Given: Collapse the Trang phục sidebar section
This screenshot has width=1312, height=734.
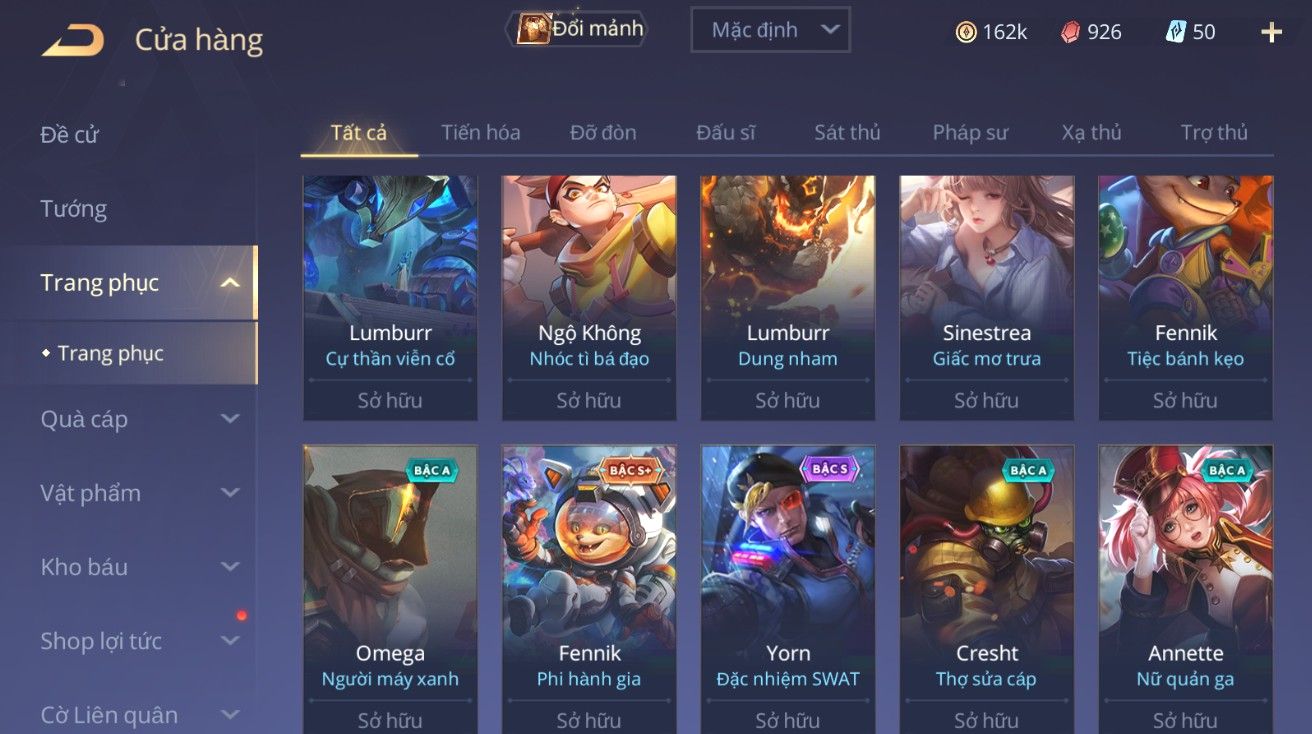Looking at the screenshot, I should coord(230,283).
